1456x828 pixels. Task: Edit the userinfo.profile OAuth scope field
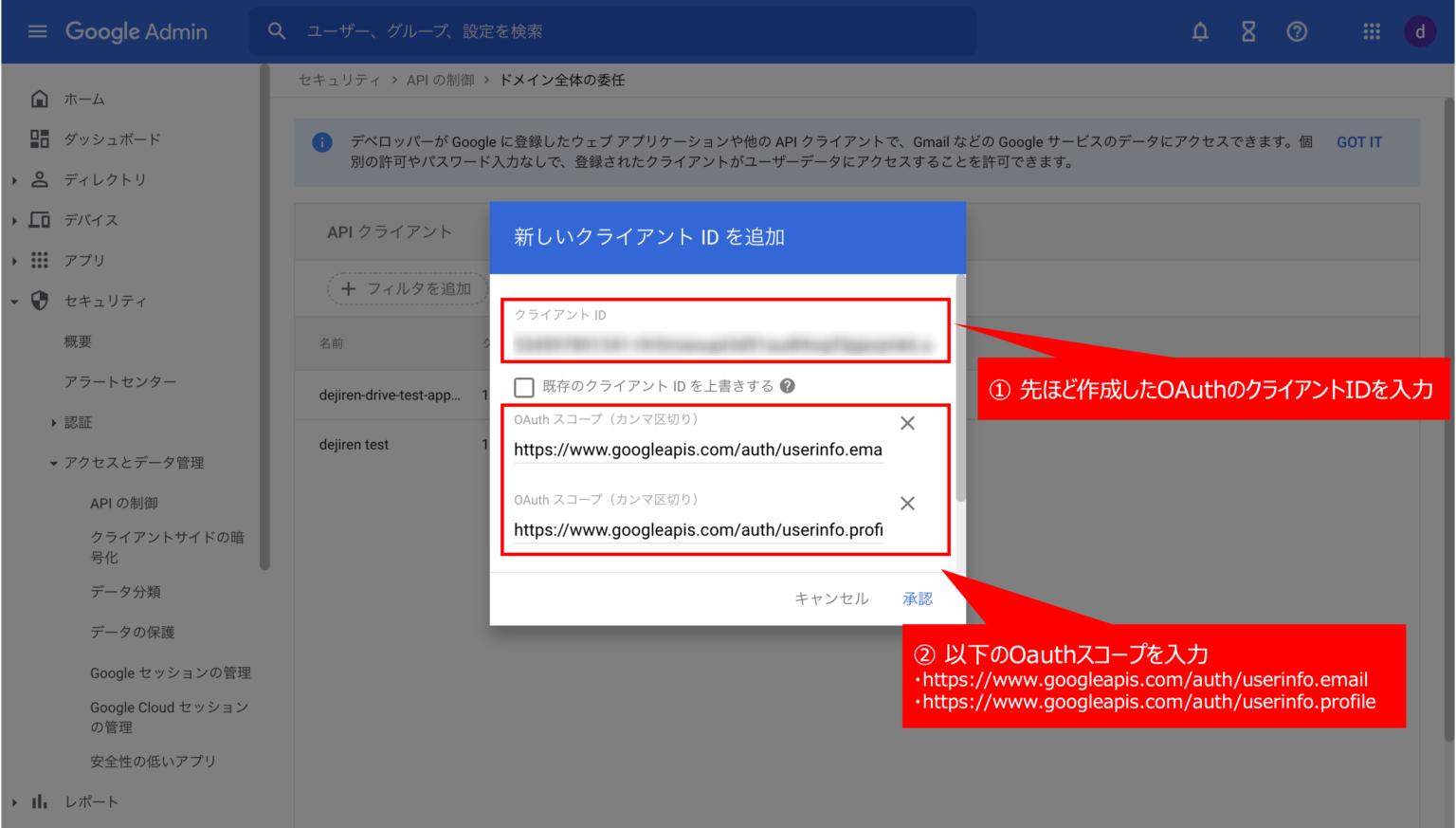point(698,530)
